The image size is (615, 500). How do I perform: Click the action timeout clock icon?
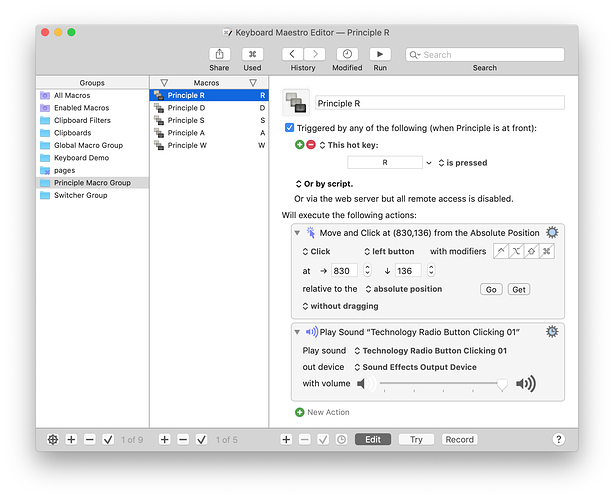(341, 440)
